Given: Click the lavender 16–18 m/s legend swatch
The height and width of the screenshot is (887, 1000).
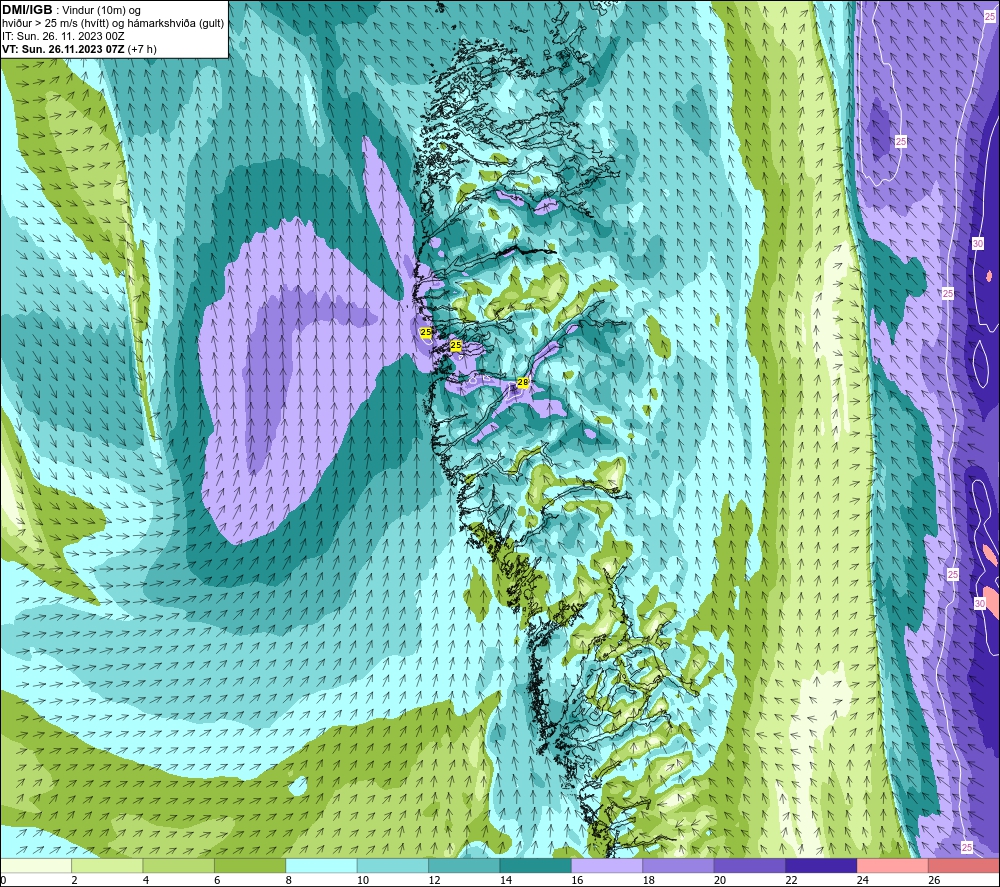Looking at the screenshot, I should tap(607, 865).
